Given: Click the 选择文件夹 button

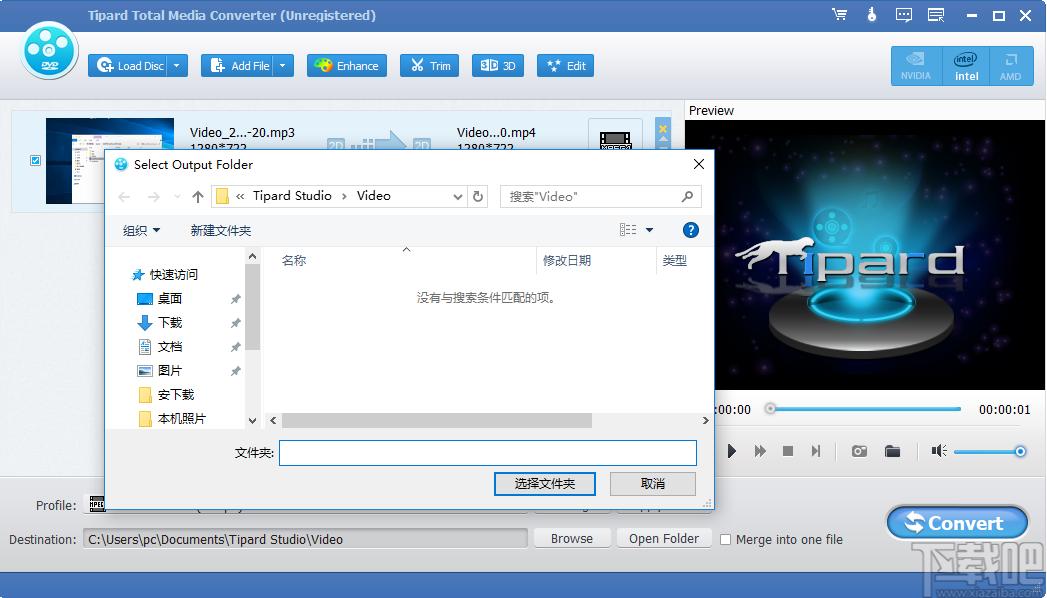Looking at the screenshot, I should coord(545,484).
